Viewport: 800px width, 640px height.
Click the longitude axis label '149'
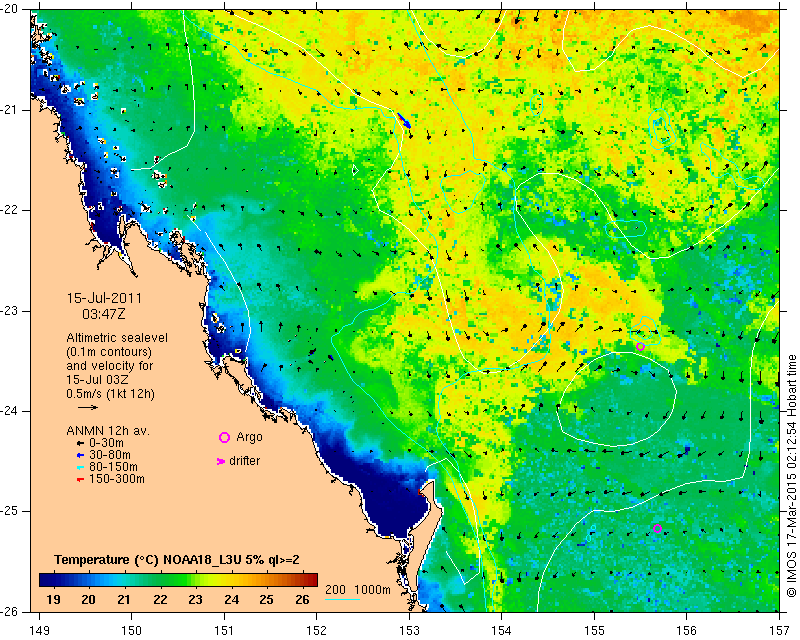(40, 631)
